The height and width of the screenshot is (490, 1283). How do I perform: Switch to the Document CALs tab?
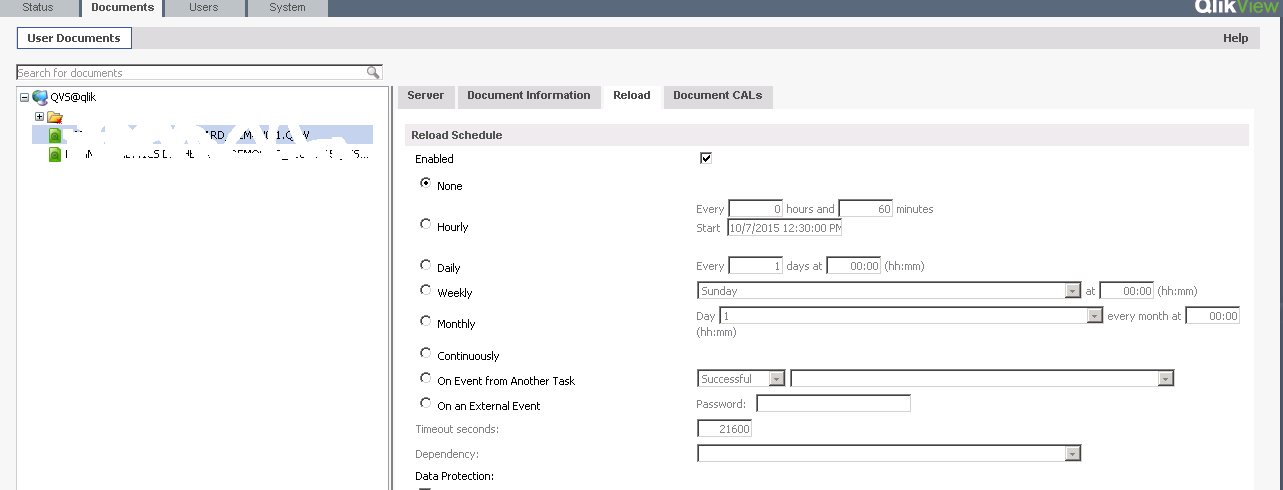click(717, 96)
